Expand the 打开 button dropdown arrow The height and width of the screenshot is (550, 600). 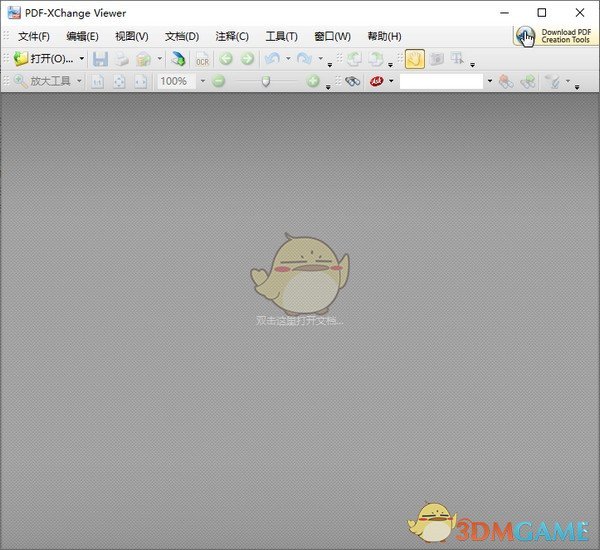pyautogui.click(x=82, y=59)
